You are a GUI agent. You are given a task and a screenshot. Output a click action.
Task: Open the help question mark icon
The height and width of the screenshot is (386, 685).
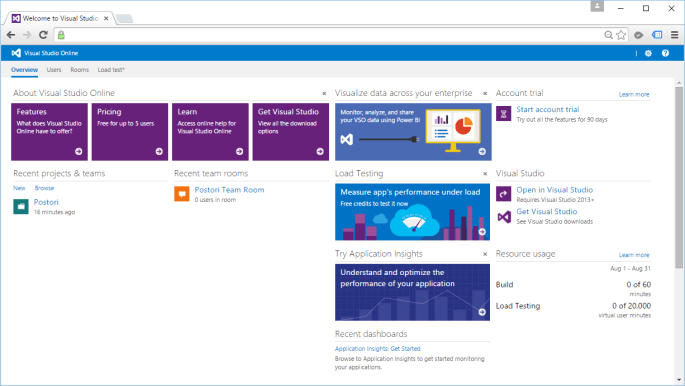tap(665, 53)
